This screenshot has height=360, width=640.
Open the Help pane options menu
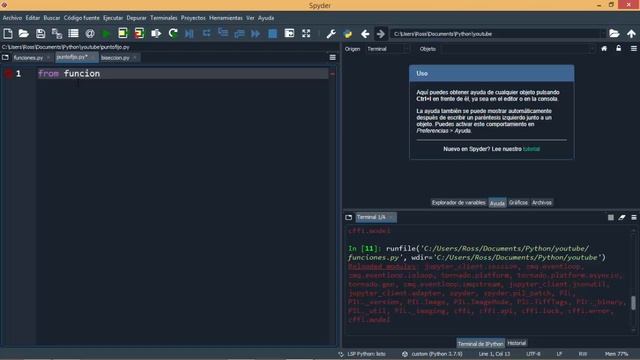point(633,49)
